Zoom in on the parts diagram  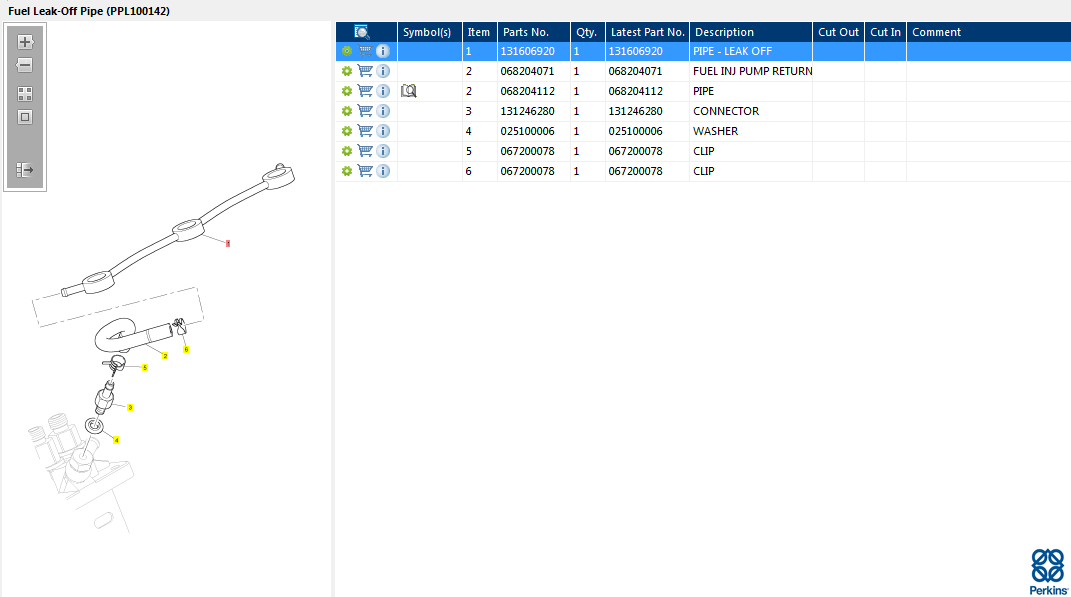tap(25, 42)
